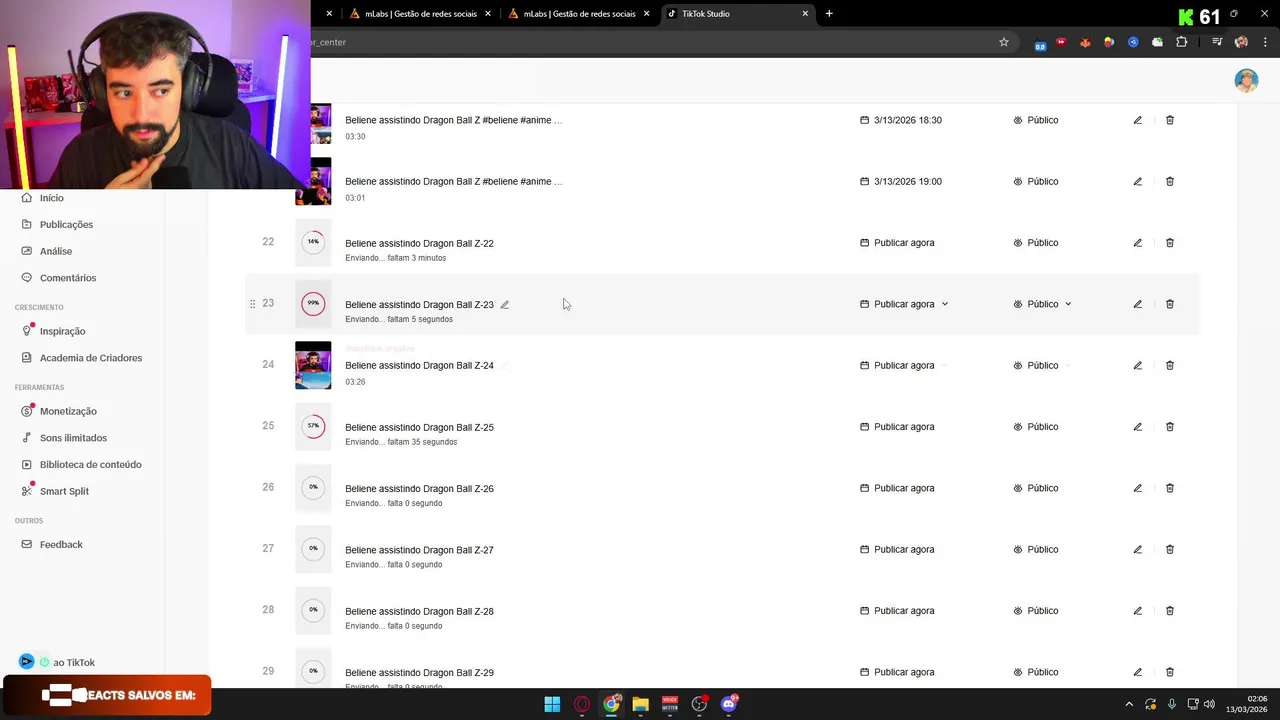
Task: Edit the Dragon Ball Z-24 post
Action: coord(1137,365)
